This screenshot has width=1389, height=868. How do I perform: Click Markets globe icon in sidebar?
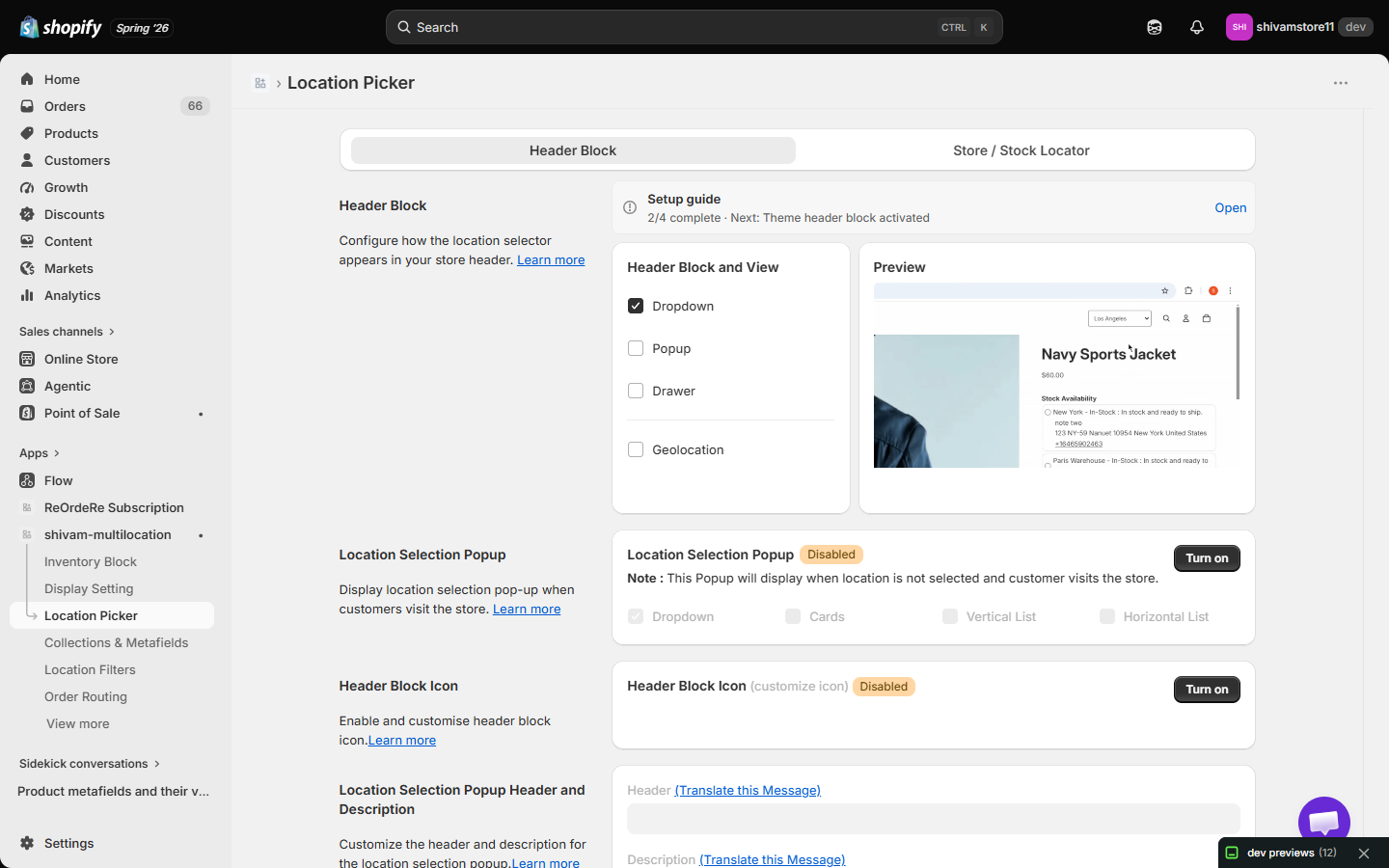[27, 268]
